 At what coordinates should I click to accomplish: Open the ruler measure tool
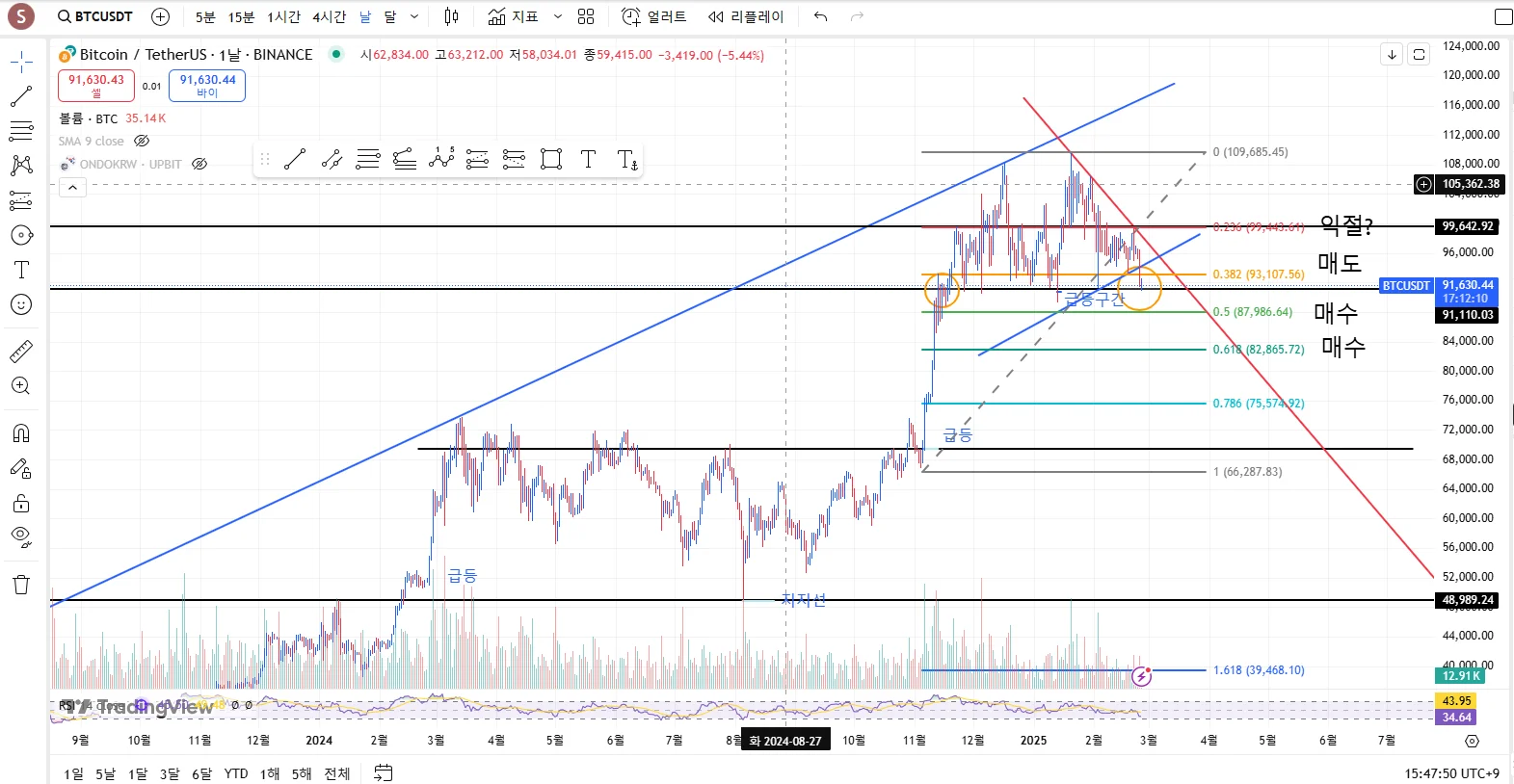pyautogui.click(x=21, y=352)
